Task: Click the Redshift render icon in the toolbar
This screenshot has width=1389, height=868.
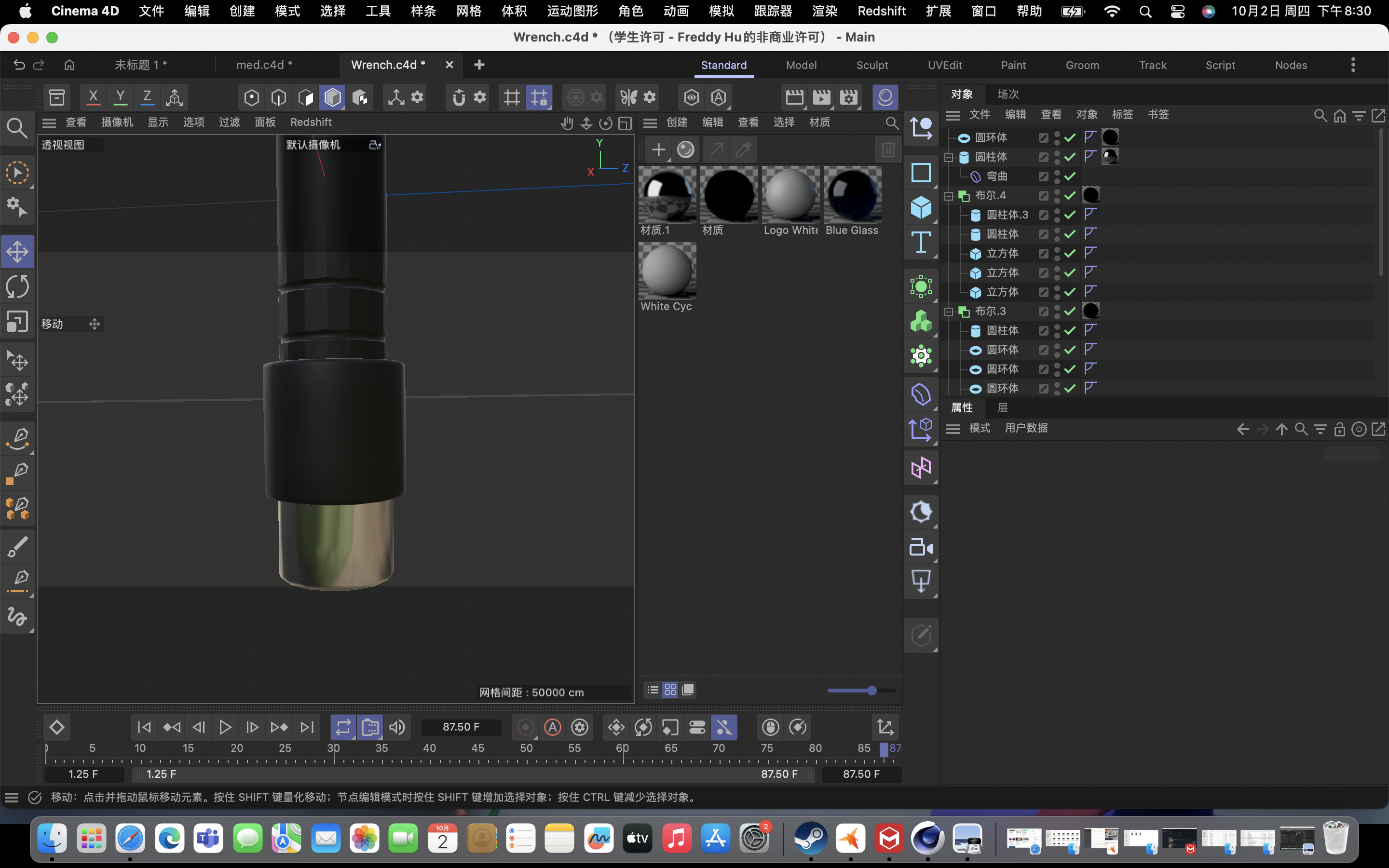Action: pyautogui.click(x=885, y=97)
